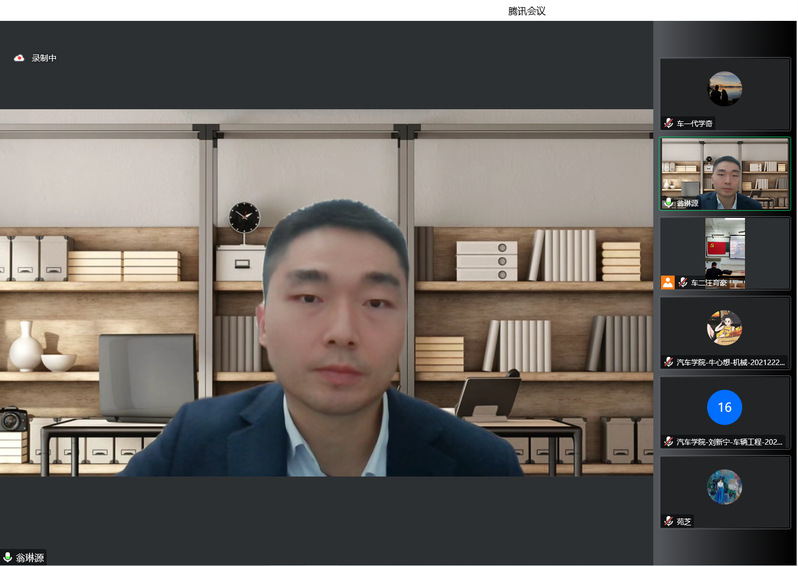Screen dimensions: 798x566
Task: Open 车二汪育豪 camera video thumbnail
Action: click(x=725, y=248)
